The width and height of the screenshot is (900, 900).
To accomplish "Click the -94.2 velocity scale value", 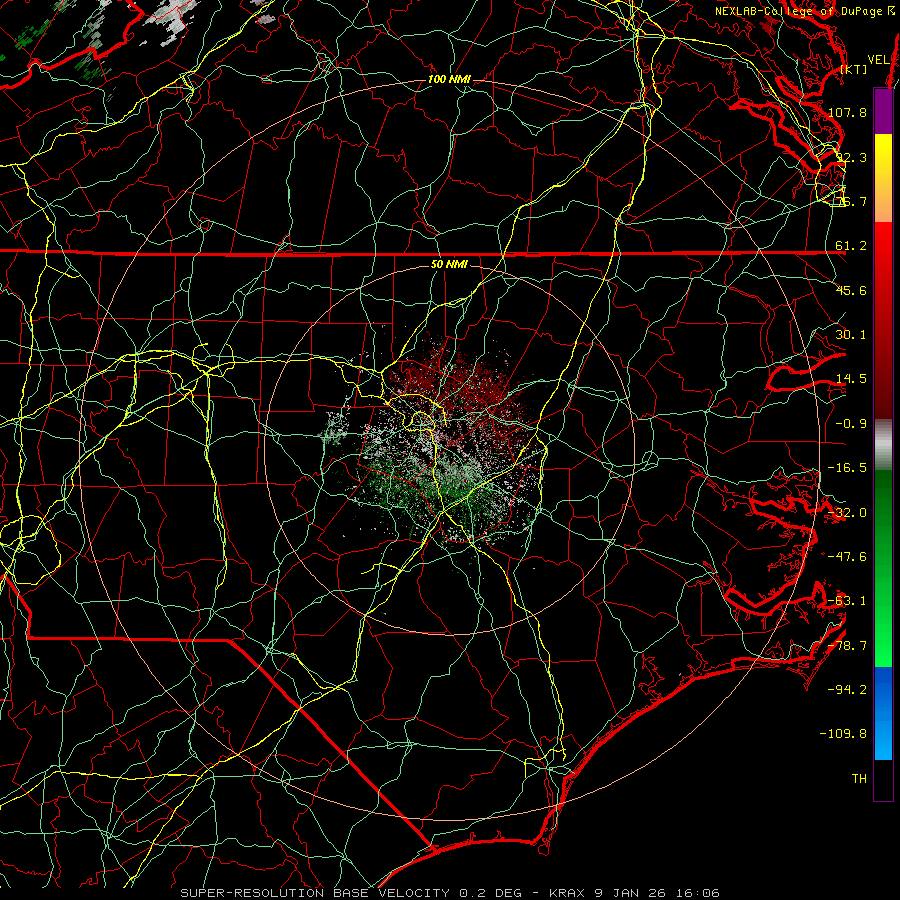I will click(847, 689).
